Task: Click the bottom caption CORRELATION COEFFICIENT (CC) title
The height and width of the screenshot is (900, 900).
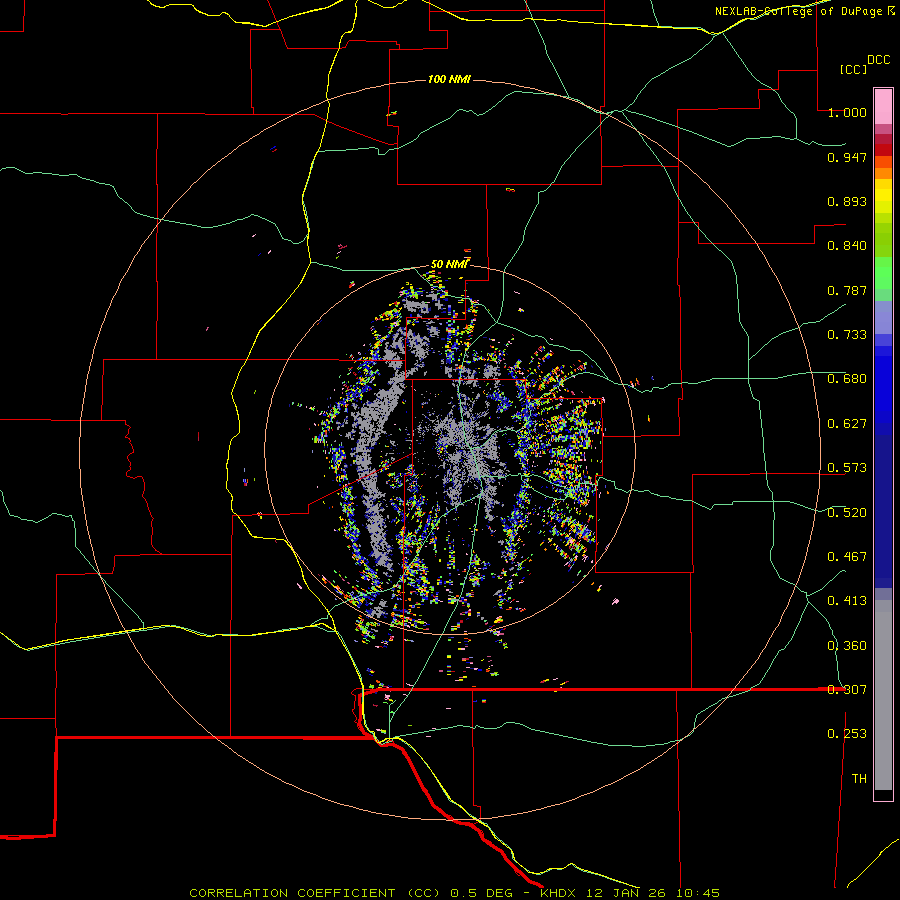Action: click(315, 893)
